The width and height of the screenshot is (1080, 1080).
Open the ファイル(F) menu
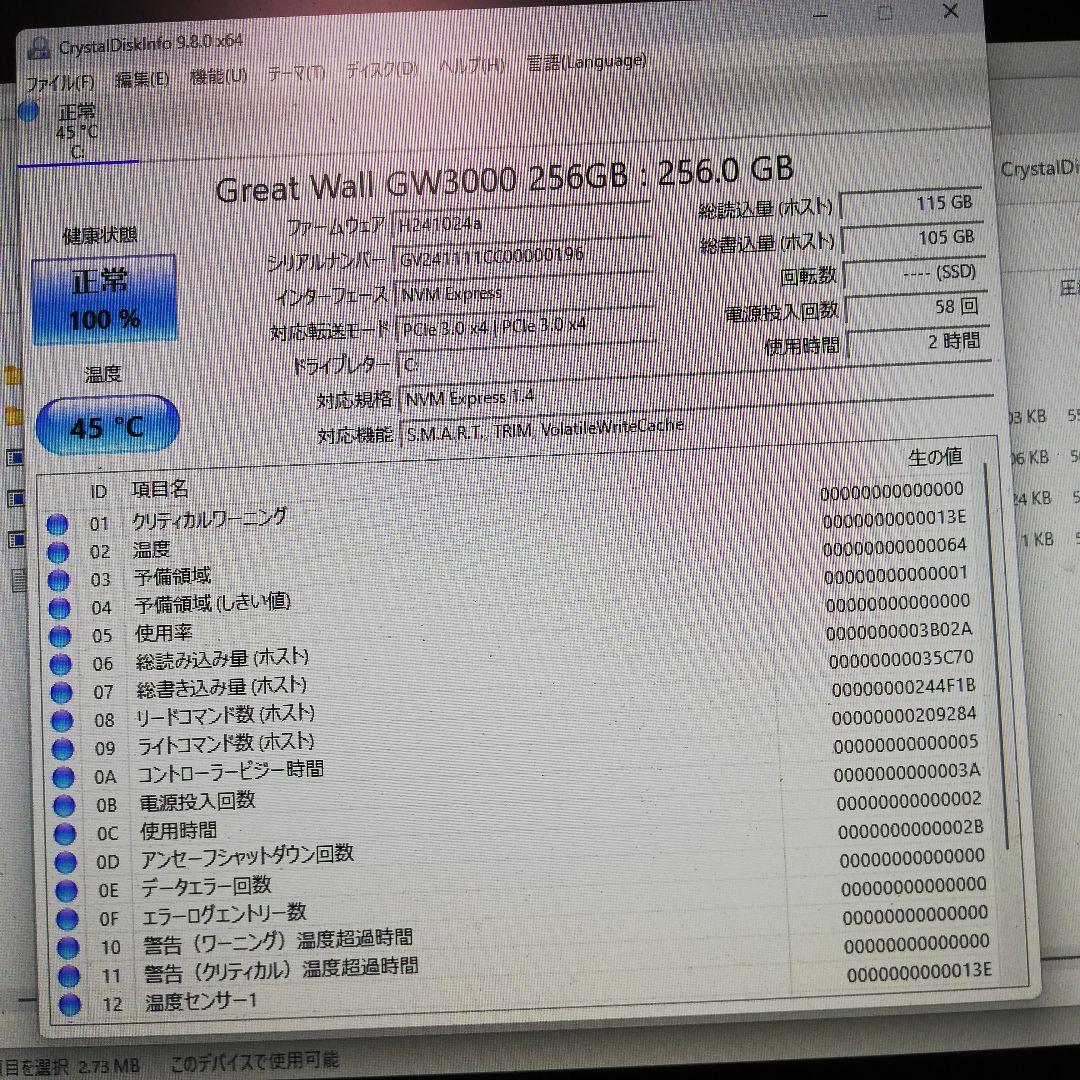[x=60, y=83]
